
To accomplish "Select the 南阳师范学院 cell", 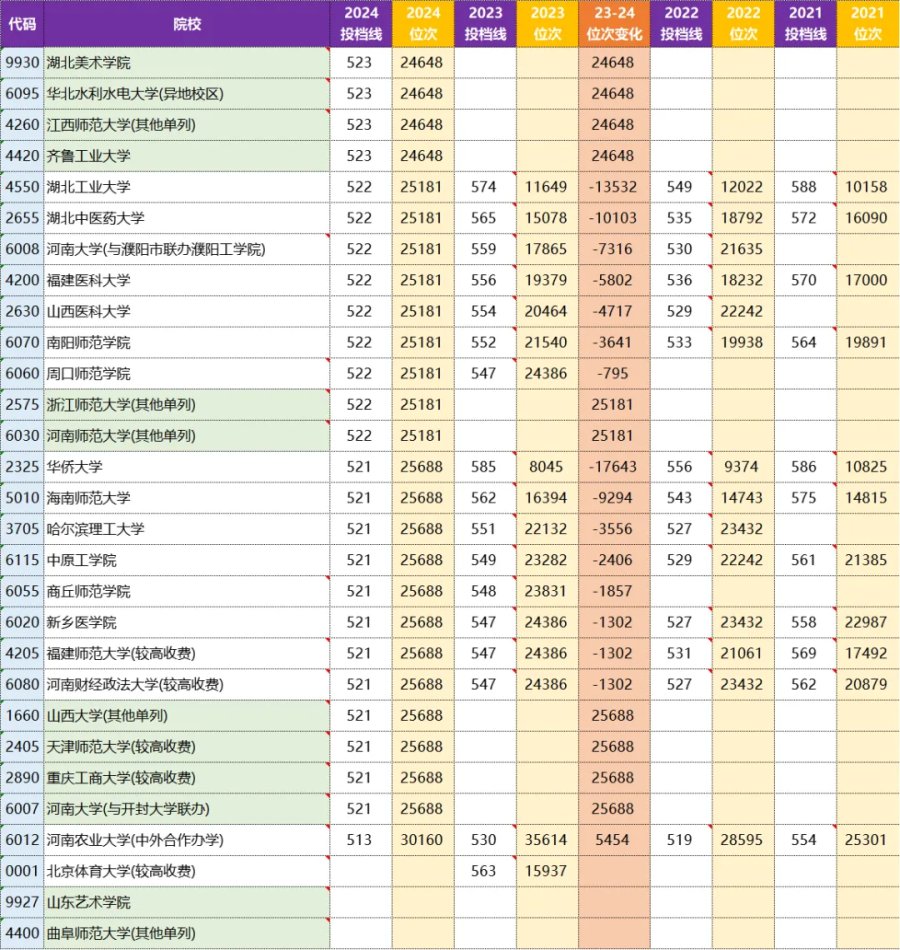I will click(x=187, y=342).
